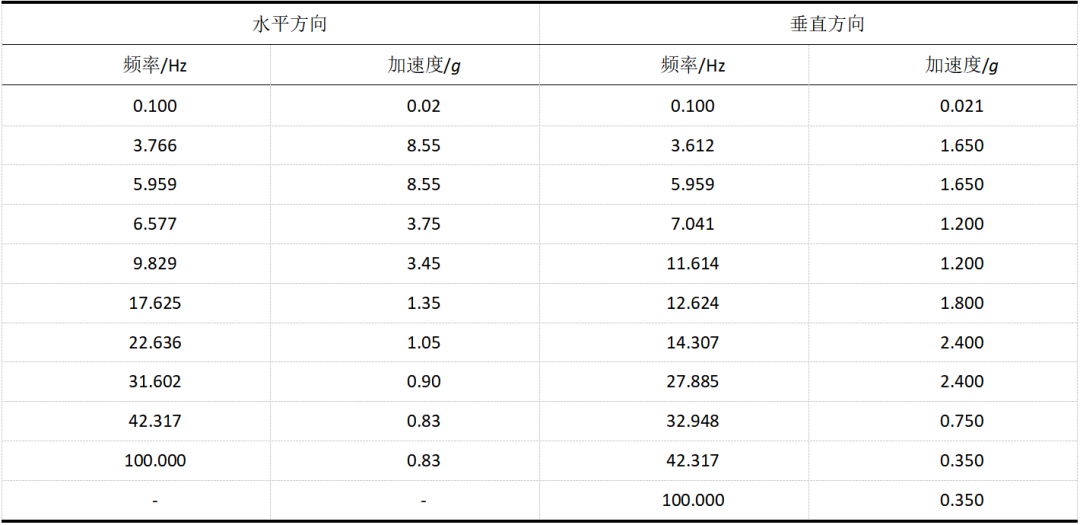
Task: Select the cell showing 27.885
Action: (x=692, y=382)
